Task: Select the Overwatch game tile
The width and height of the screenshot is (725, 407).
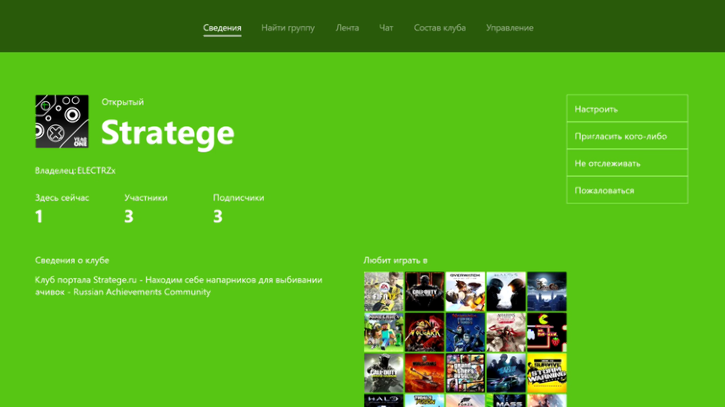Action: tap(465, 291)
